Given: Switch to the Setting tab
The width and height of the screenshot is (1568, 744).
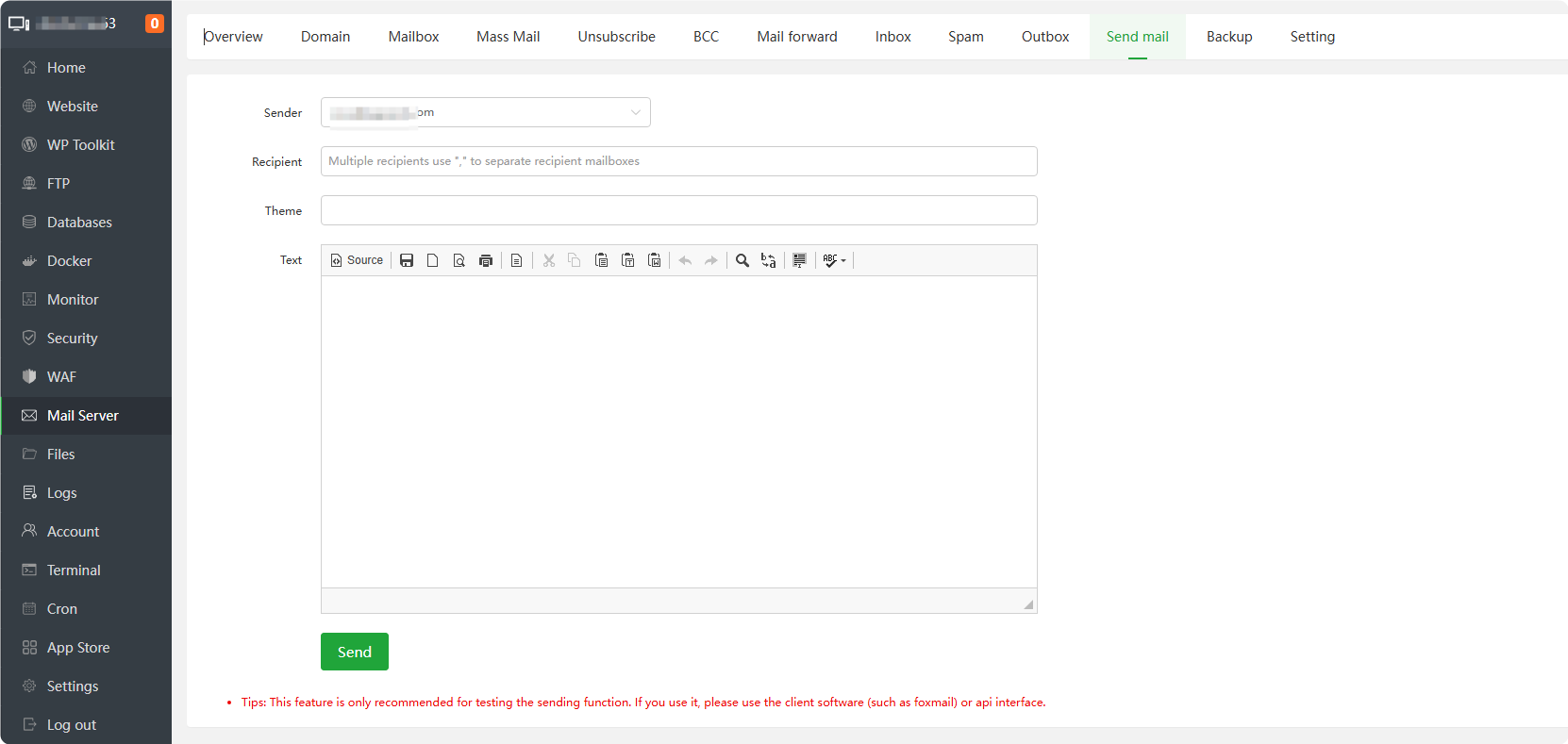Looking at the screenshot, I should tap(1312, 37).
